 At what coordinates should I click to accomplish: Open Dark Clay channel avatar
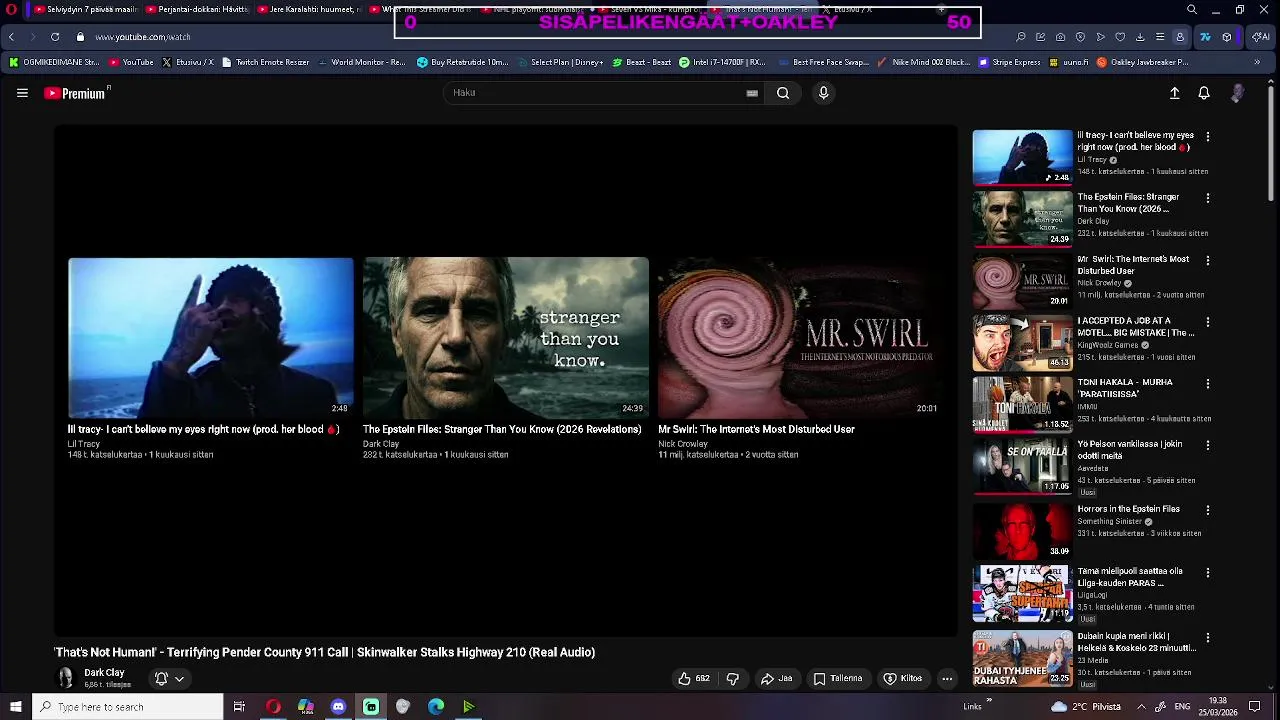point(66,678)
